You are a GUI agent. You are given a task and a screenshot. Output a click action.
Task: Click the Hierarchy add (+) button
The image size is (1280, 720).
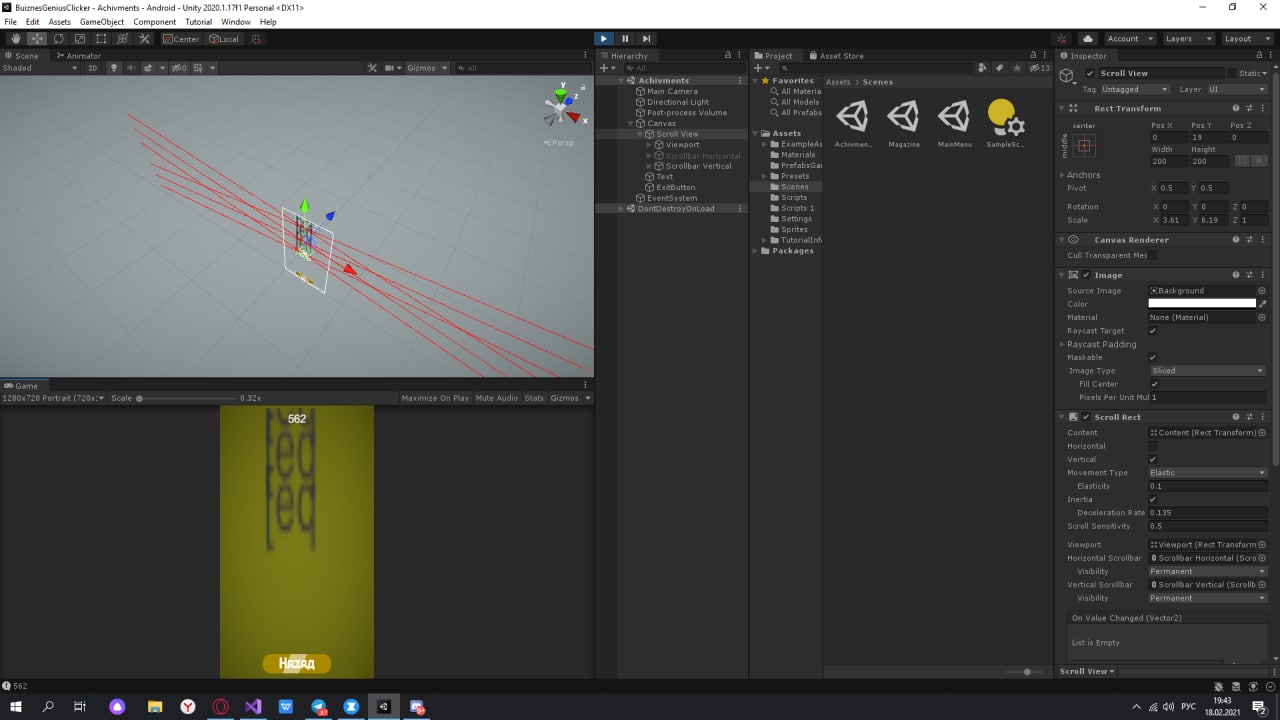[606, 68]
